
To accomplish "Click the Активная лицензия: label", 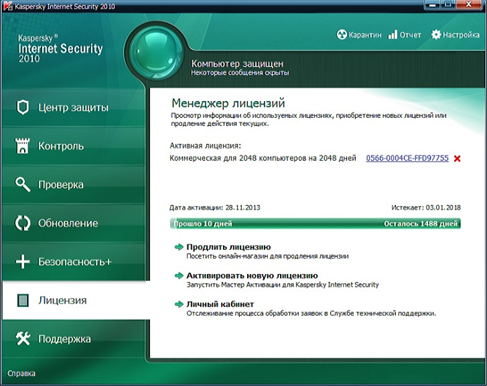I will tap(205, 146).
